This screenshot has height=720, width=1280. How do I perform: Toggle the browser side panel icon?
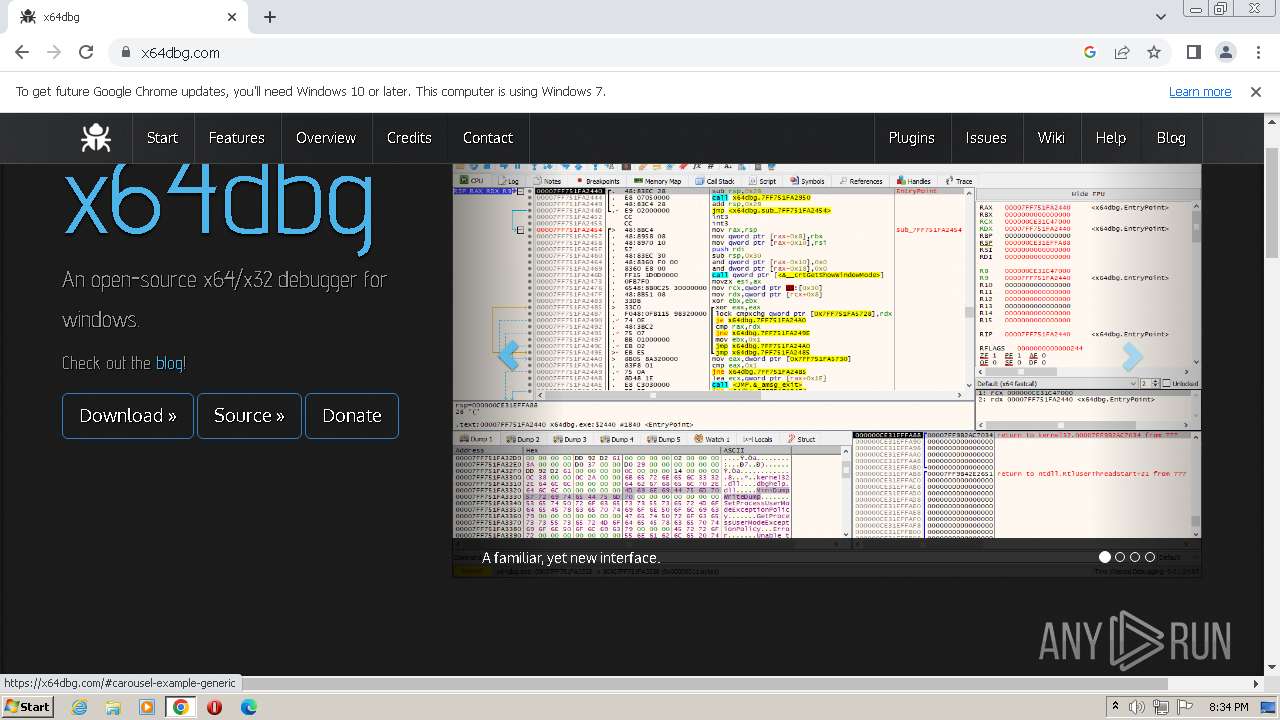(x=1194, y=52)
